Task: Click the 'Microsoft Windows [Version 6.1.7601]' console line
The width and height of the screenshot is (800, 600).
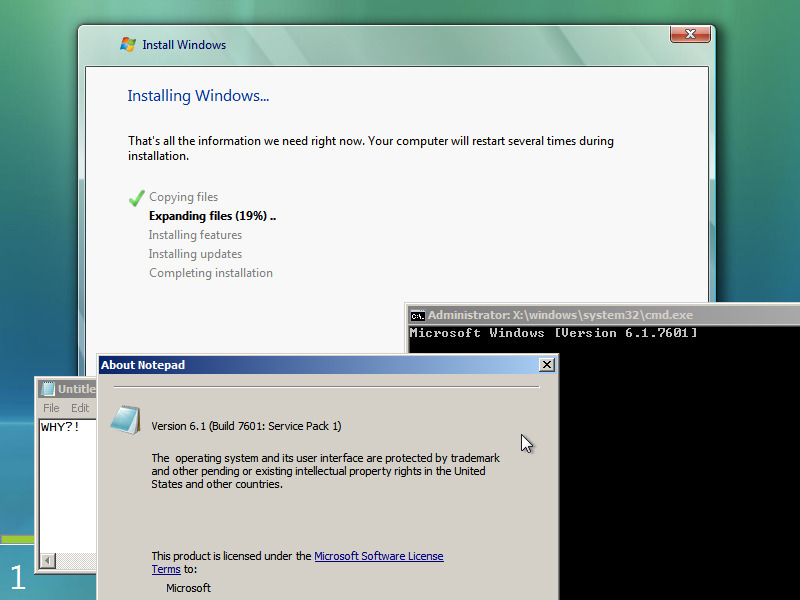Action: [553, 333]
